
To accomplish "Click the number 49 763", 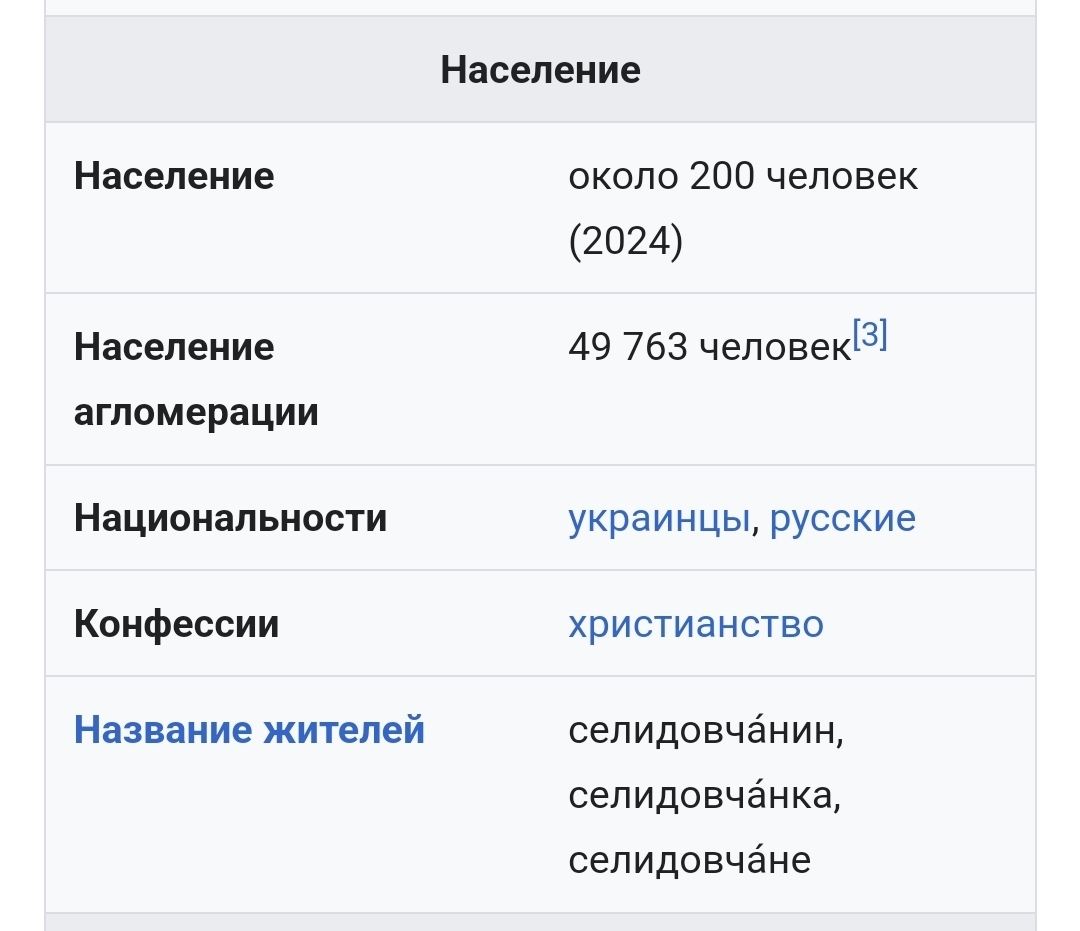I will (628, 347).
